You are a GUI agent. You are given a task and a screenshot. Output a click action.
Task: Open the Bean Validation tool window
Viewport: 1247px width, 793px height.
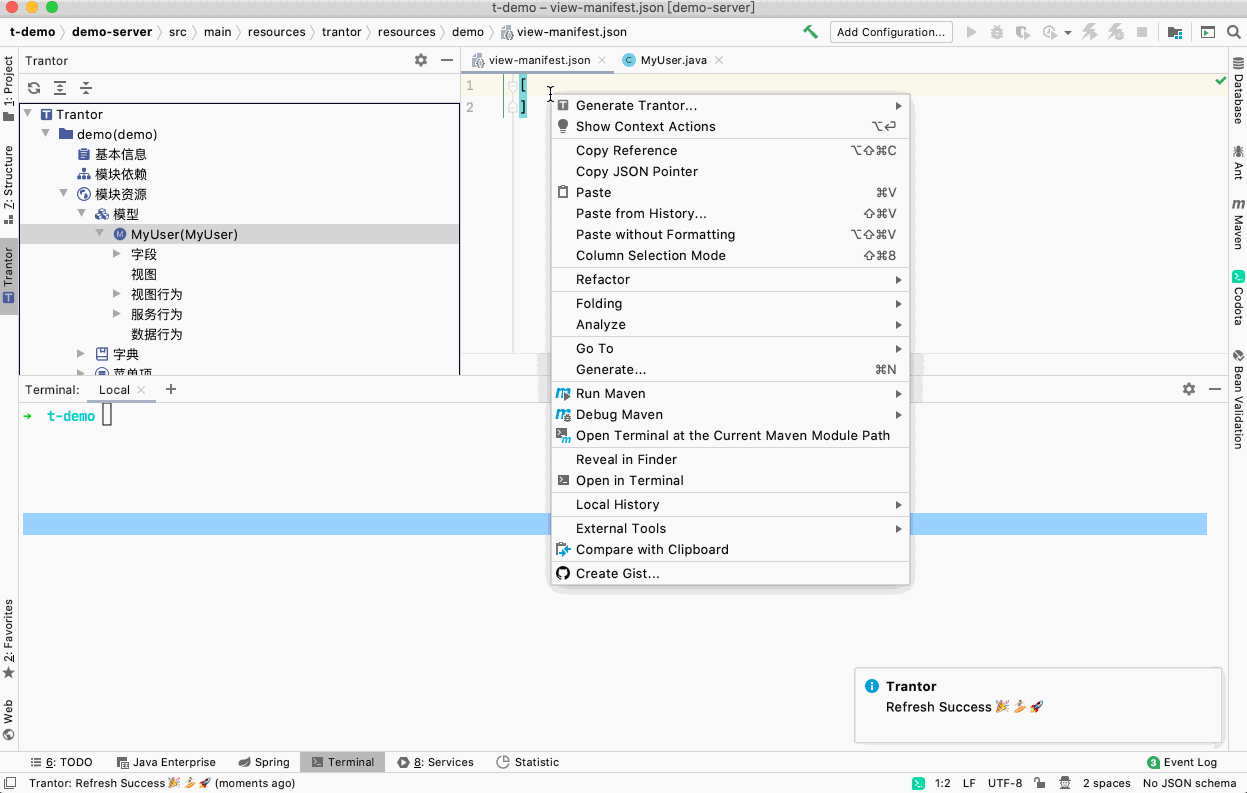1238,398
